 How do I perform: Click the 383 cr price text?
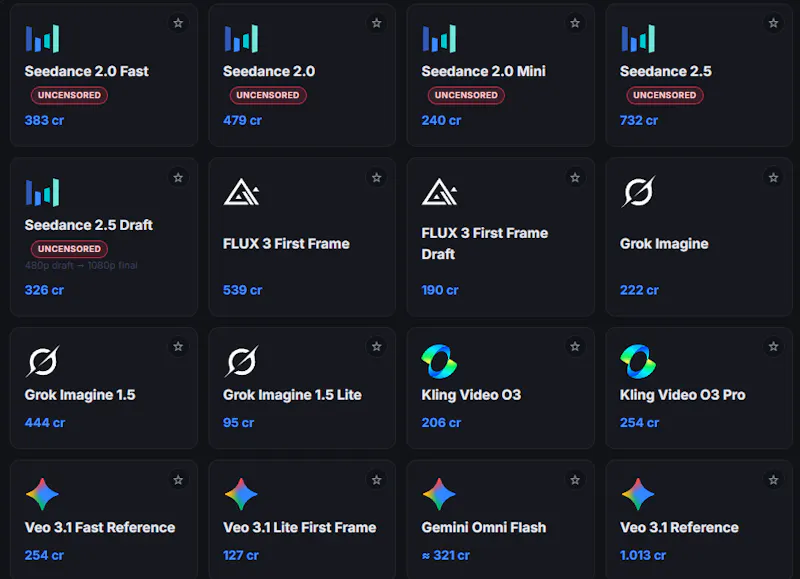44,120
